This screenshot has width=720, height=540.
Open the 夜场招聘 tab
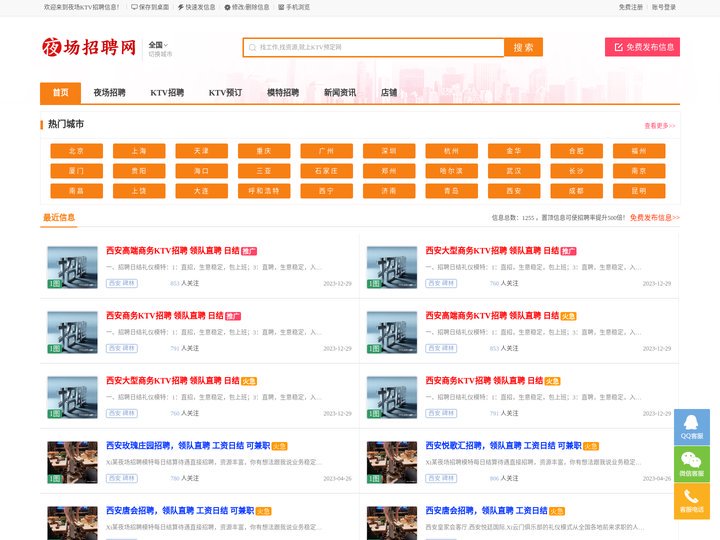(109, 93)
